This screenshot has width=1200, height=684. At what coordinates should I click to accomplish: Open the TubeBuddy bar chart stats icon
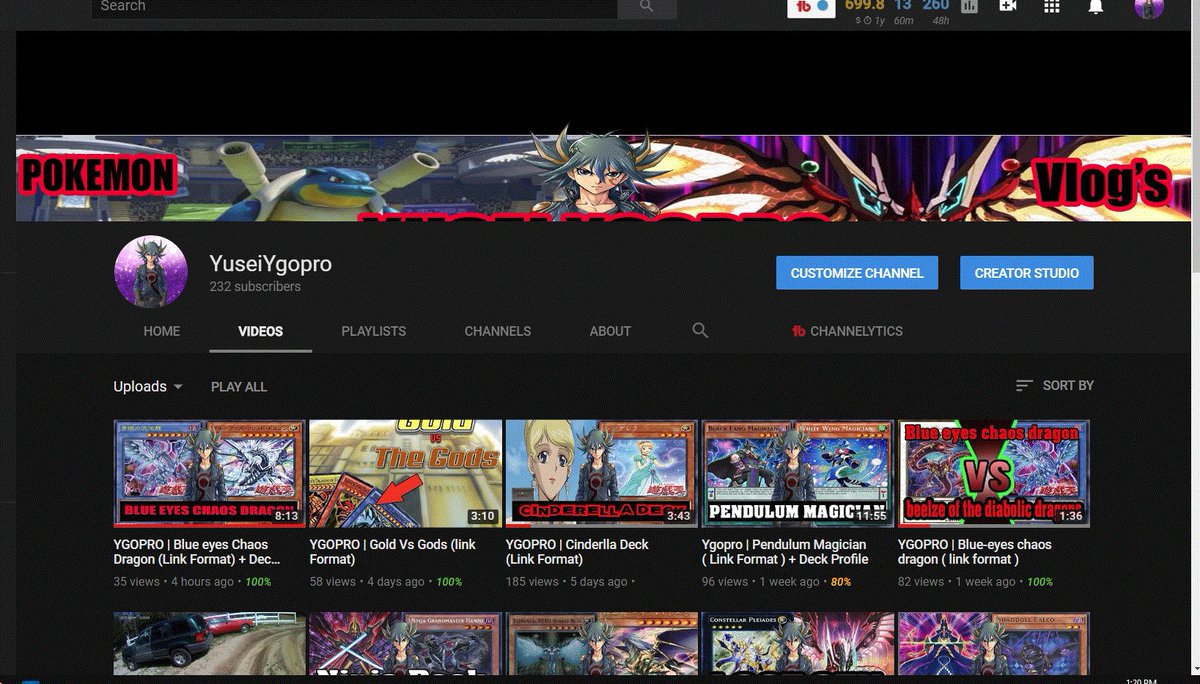point(968,7)
